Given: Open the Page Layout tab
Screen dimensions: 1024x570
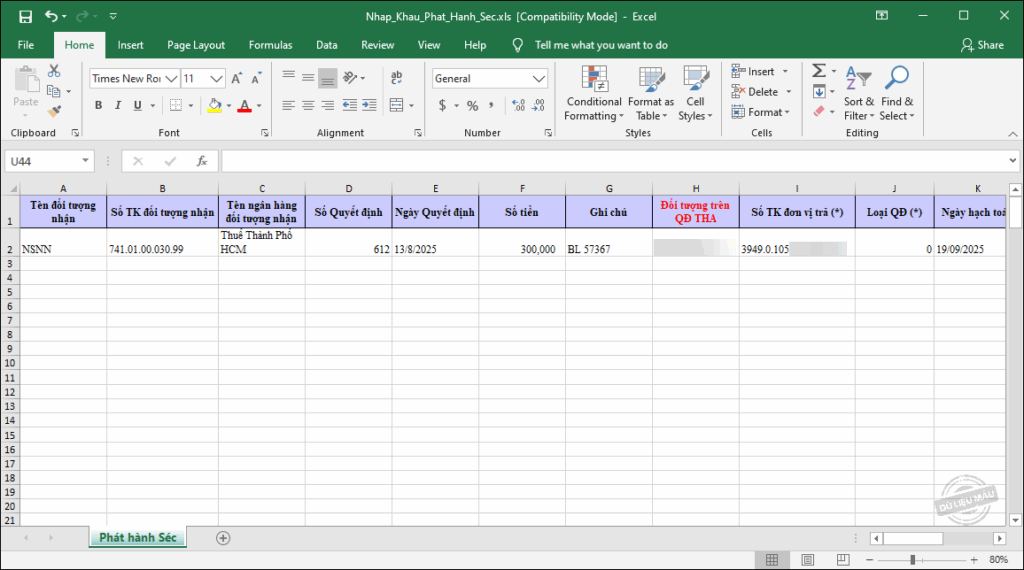Looking at the screenshot, I should pyautogui.click(x=196, y=45).
